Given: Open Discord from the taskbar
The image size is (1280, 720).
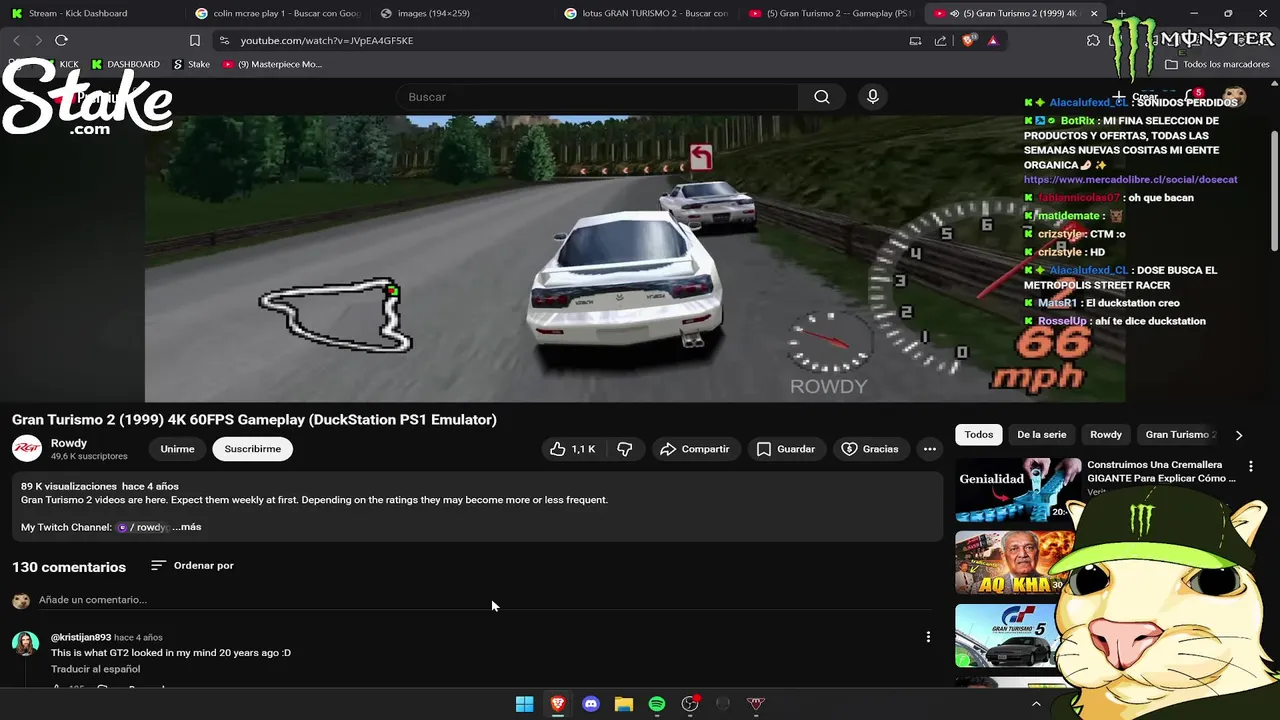Looking at the screenshot, I should (x=590, y=704).
